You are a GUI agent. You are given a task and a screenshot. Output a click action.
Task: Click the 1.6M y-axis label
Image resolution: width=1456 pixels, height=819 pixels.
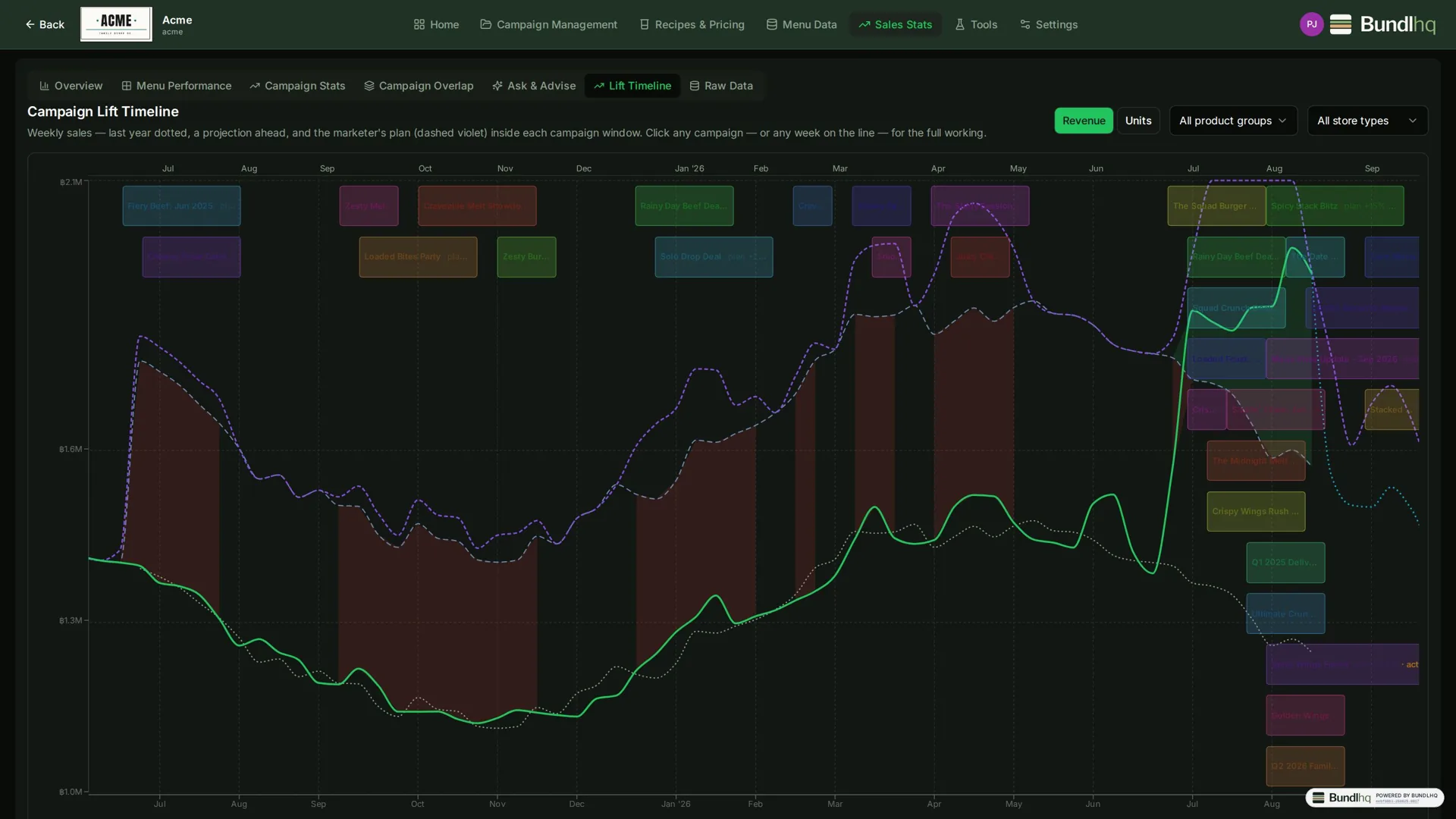(71, 449)
